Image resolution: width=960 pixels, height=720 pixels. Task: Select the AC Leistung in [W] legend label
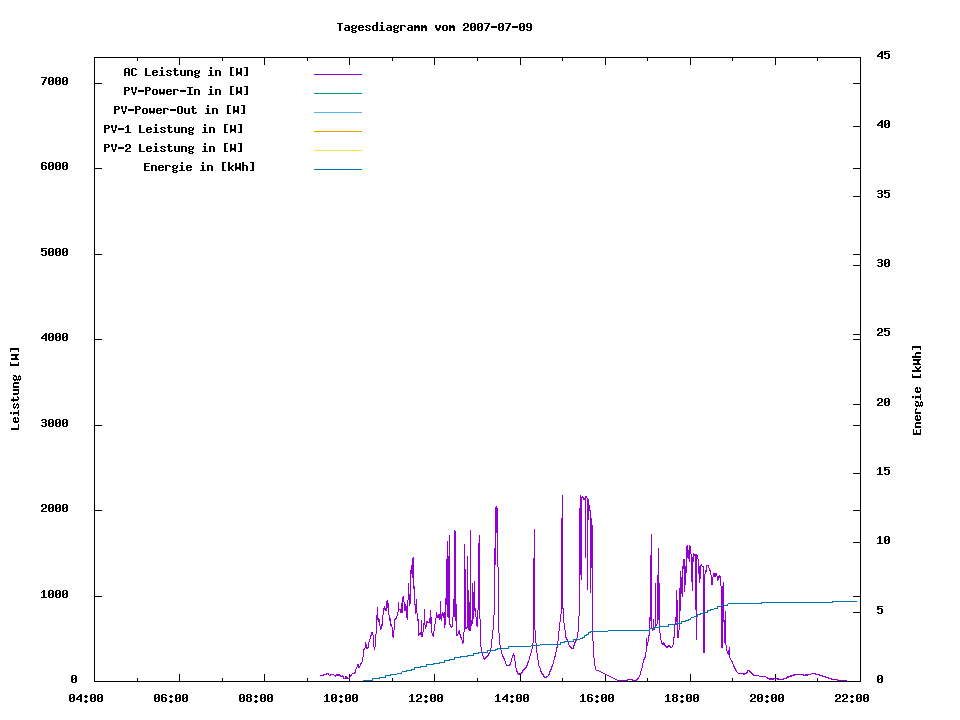tap(186, 72)
